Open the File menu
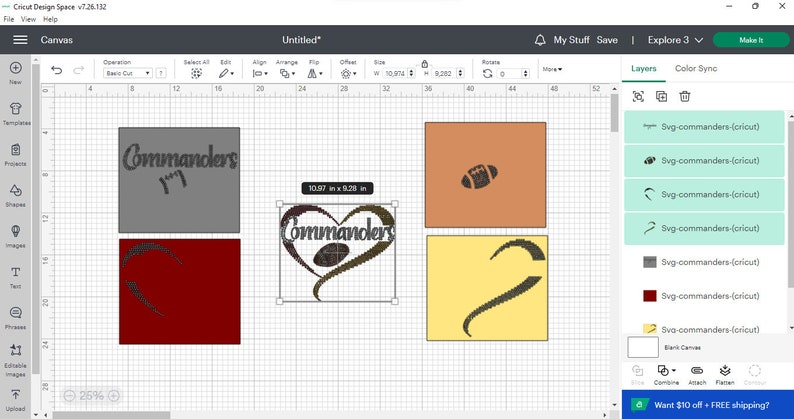This screenshot has width=794, height=419. [8, 19]
